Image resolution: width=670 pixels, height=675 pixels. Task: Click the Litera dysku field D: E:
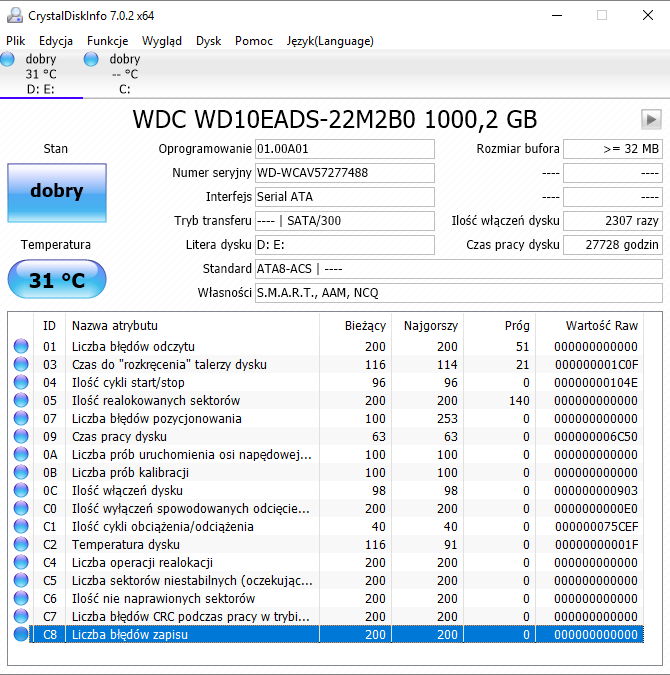coord(344,245)
